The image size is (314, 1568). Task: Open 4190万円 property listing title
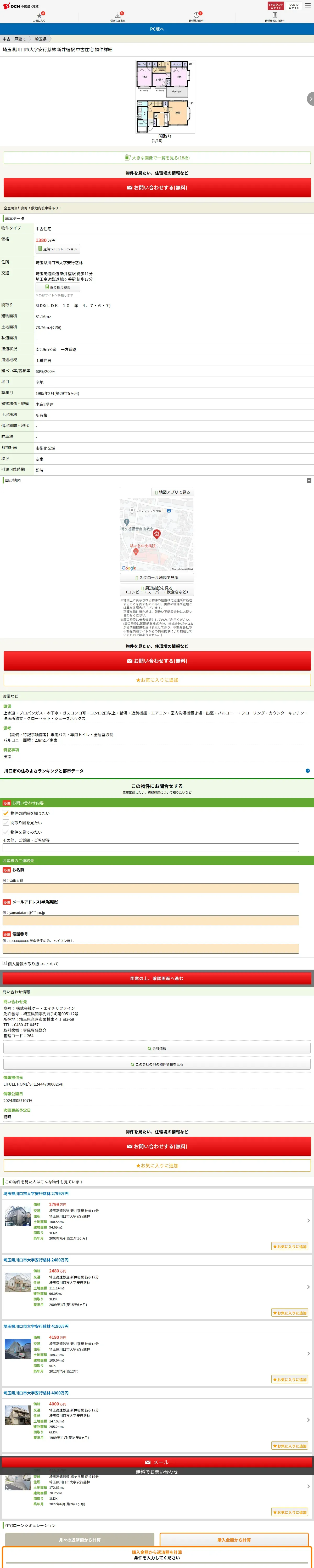(x=36, y=1326)
